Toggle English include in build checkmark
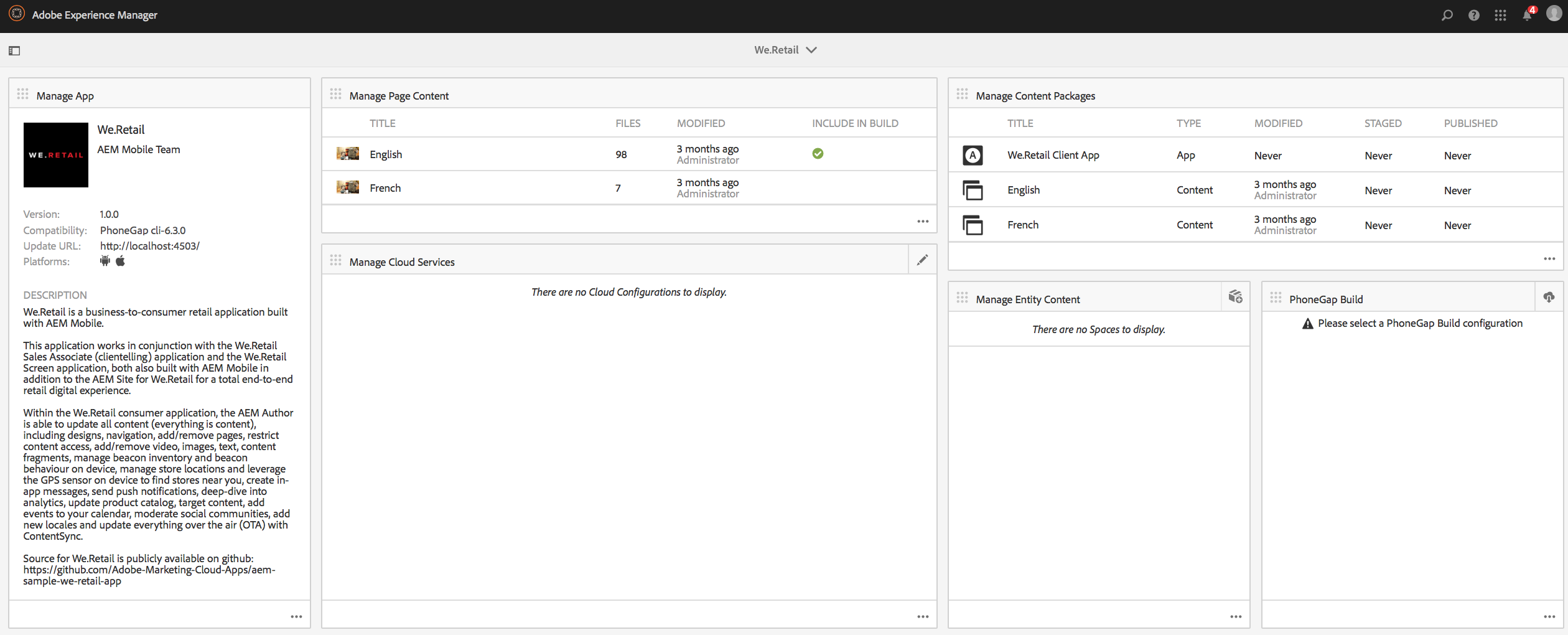 pos(818,154)
